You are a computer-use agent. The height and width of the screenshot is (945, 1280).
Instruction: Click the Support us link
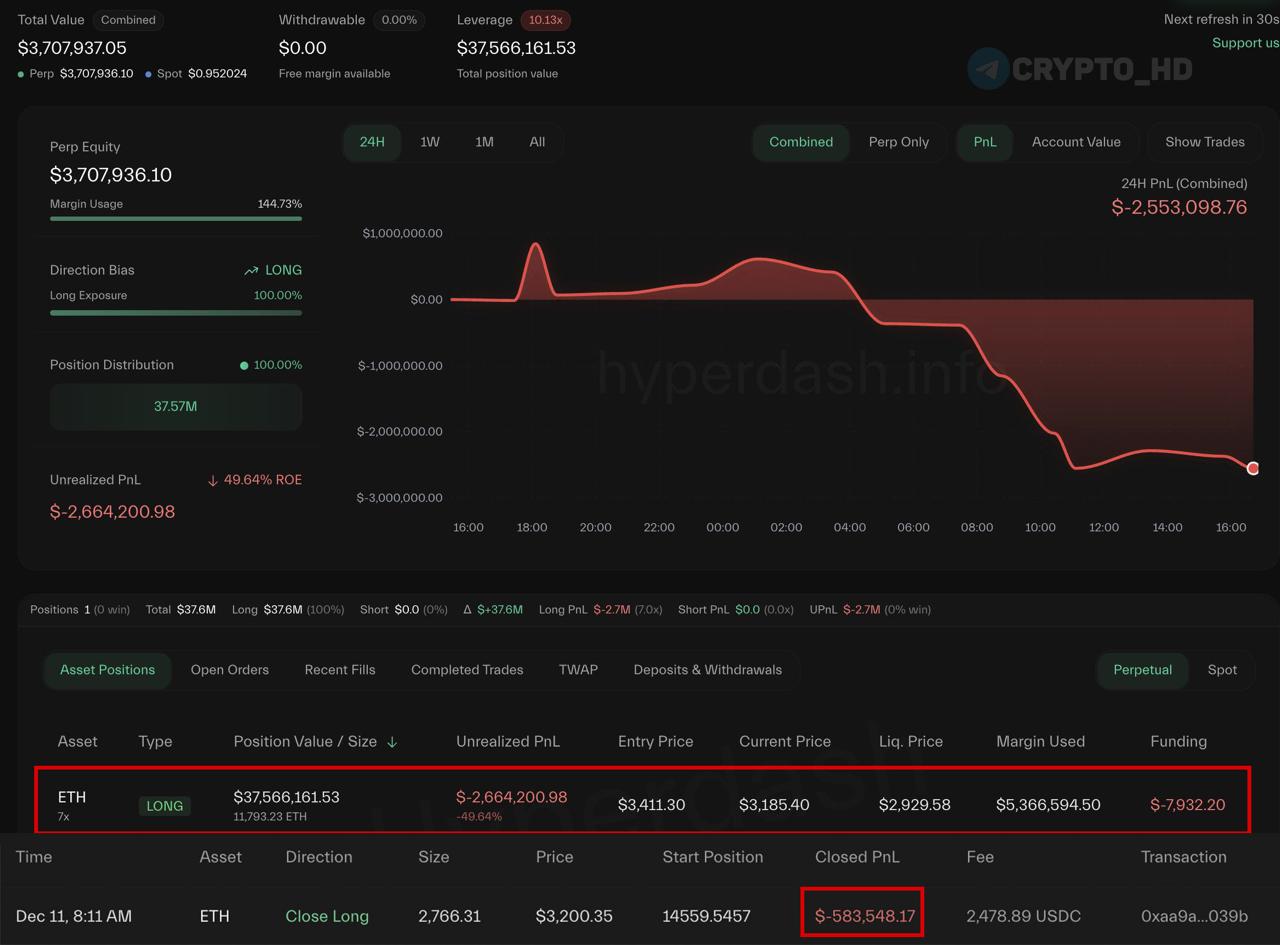(x=1245, y=43)
